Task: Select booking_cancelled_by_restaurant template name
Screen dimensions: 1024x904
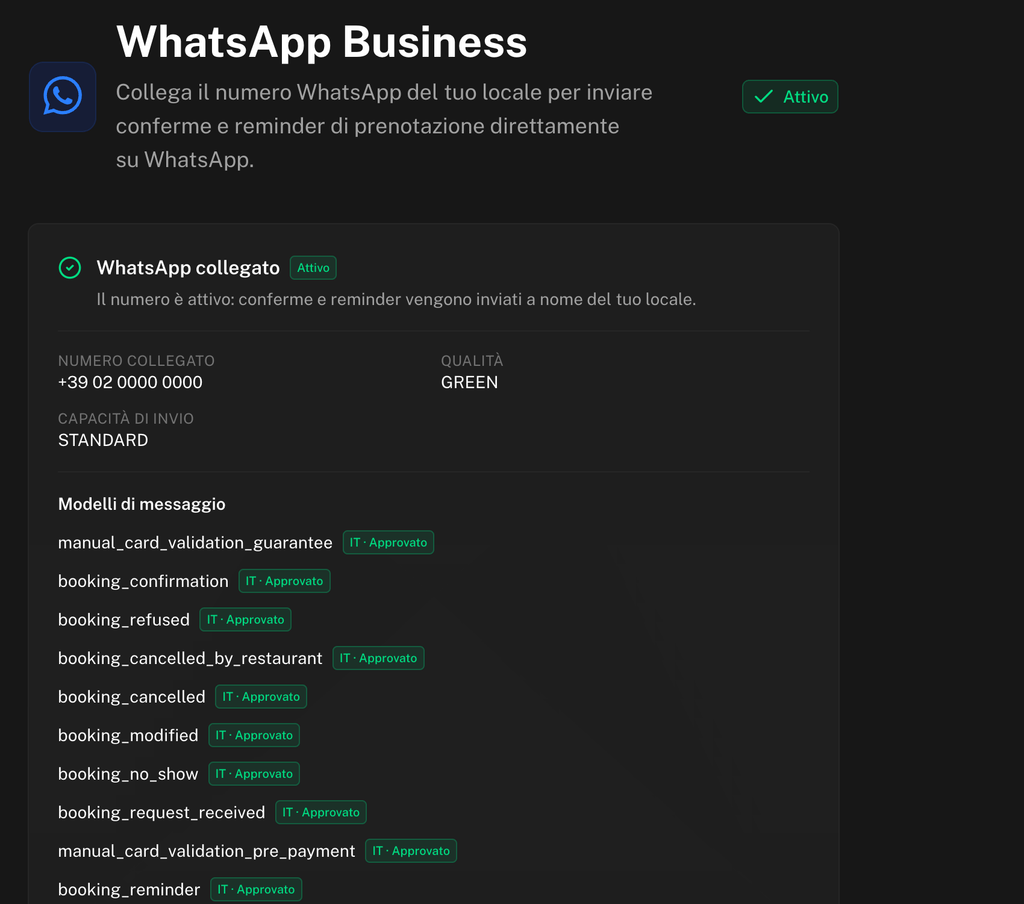Action: (x=190, y=658)
